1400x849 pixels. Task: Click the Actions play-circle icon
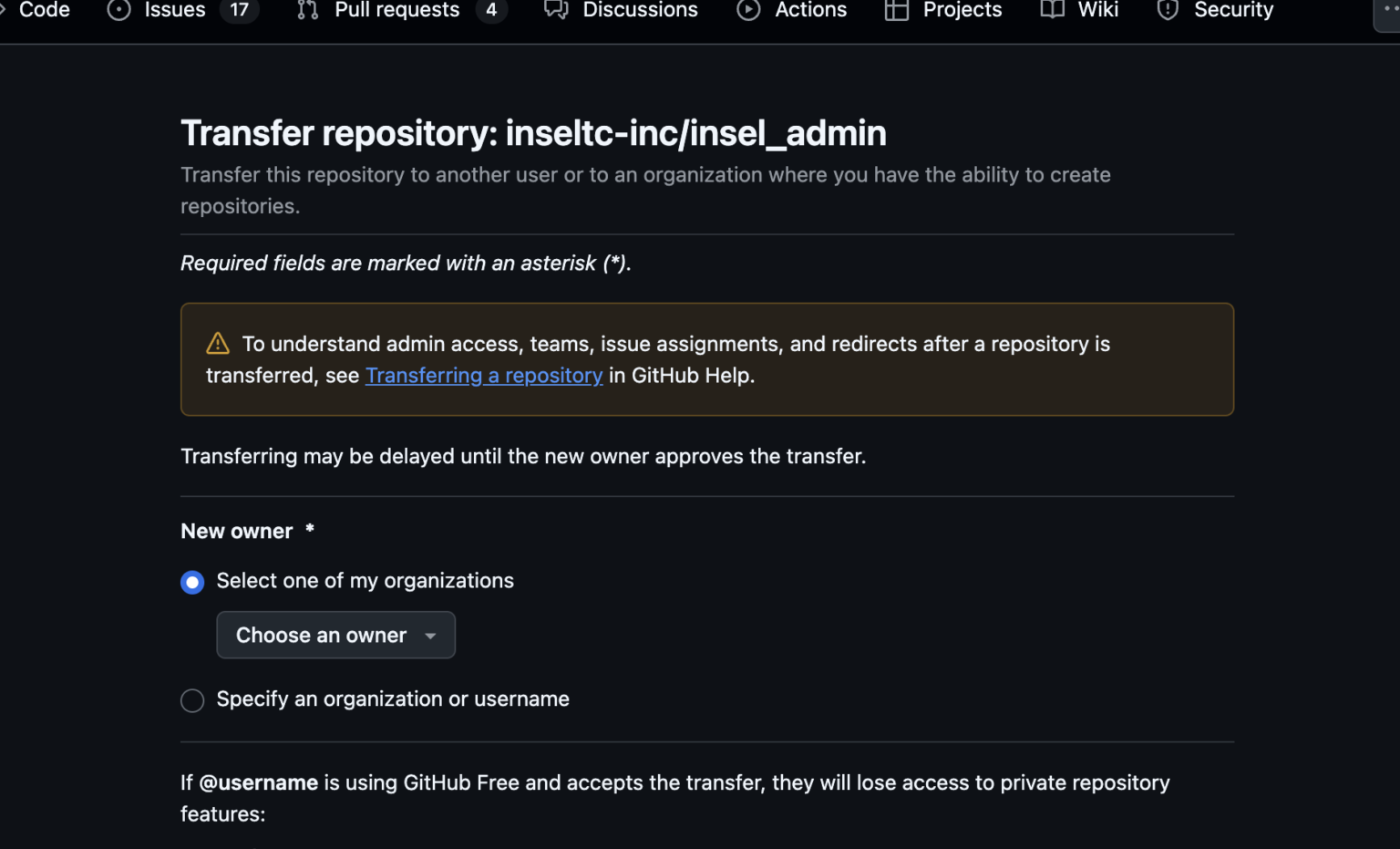pos(748,10)
